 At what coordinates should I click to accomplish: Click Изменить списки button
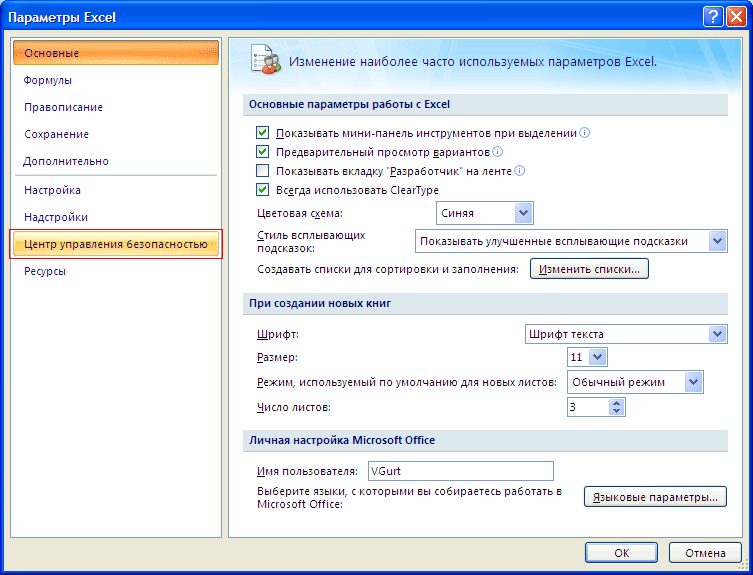tap(589, 269)
